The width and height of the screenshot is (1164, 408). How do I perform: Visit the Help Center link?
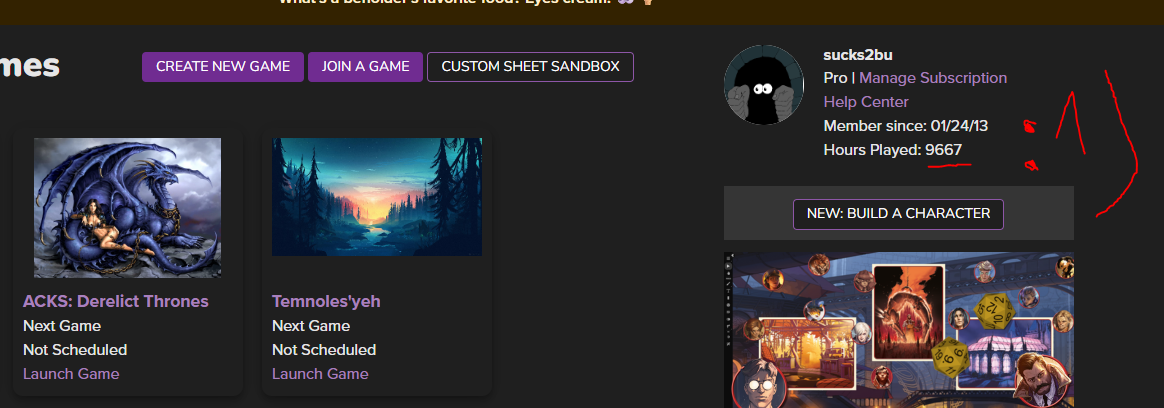point(866,102)
